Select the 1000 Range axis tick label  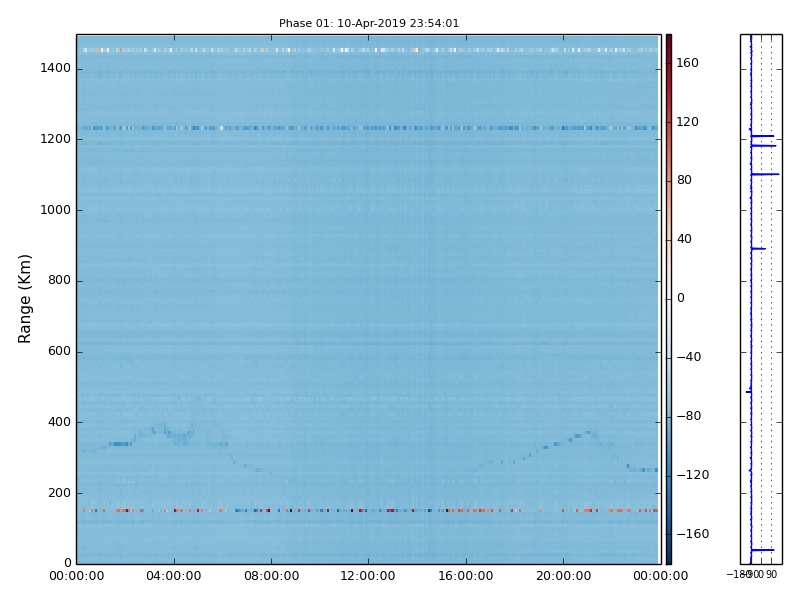tap(56, 210)
